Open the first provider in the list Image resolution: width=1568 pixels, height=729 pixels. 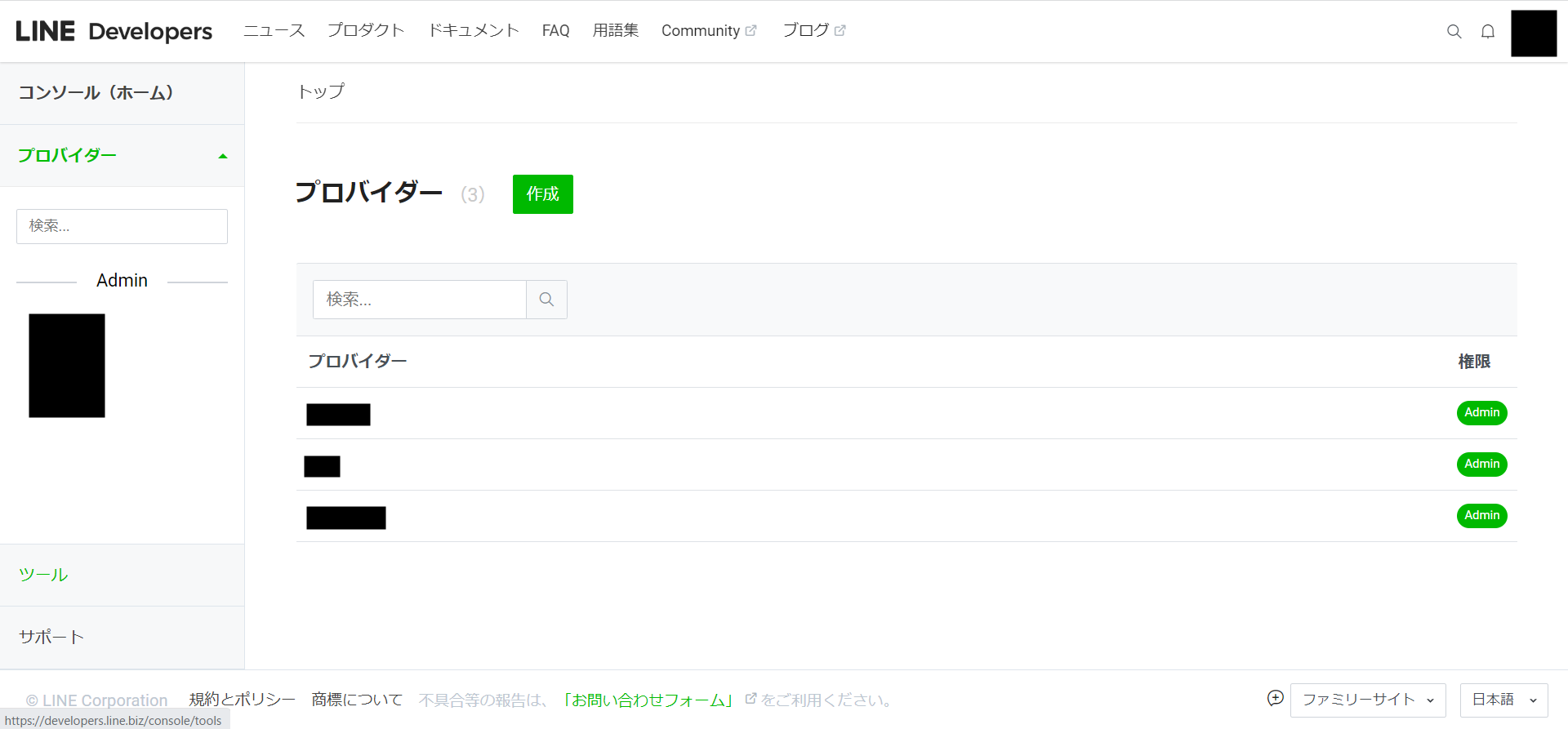coord(338,415)
